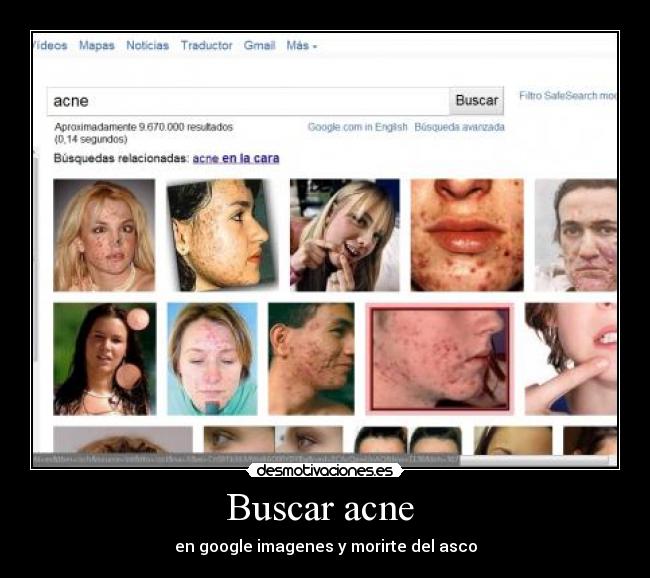
Task: Open thumbnail of person touching chin with finger
Action: pos(571,359)
